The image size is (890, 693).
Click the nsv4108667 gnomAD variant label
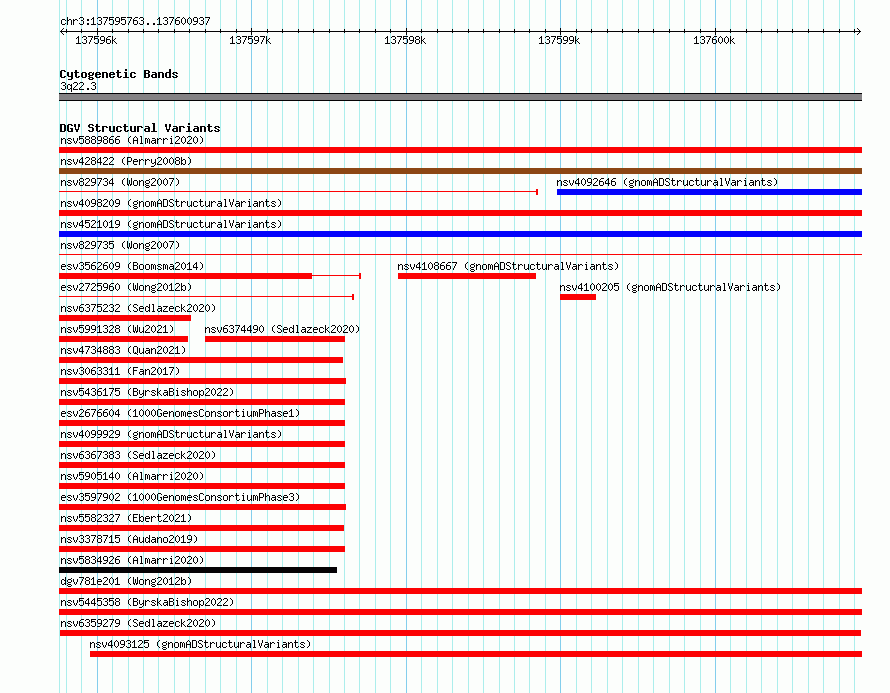point(508,266)
